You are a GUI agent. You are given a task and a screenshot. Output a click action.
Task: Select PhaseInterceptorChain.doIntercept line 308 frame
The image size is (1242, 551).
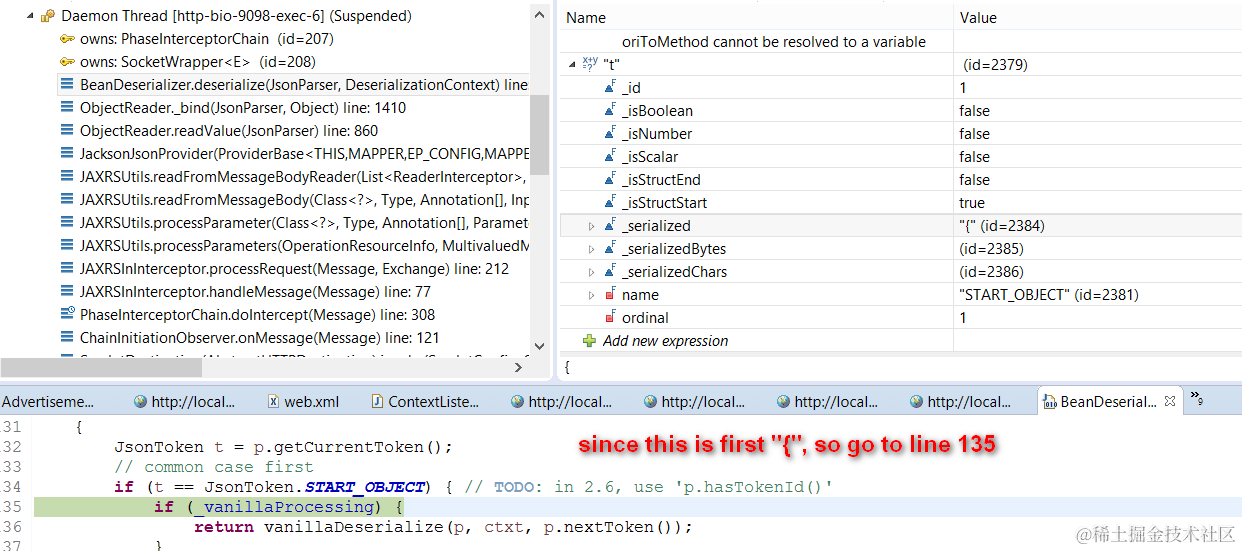(257, 315)
